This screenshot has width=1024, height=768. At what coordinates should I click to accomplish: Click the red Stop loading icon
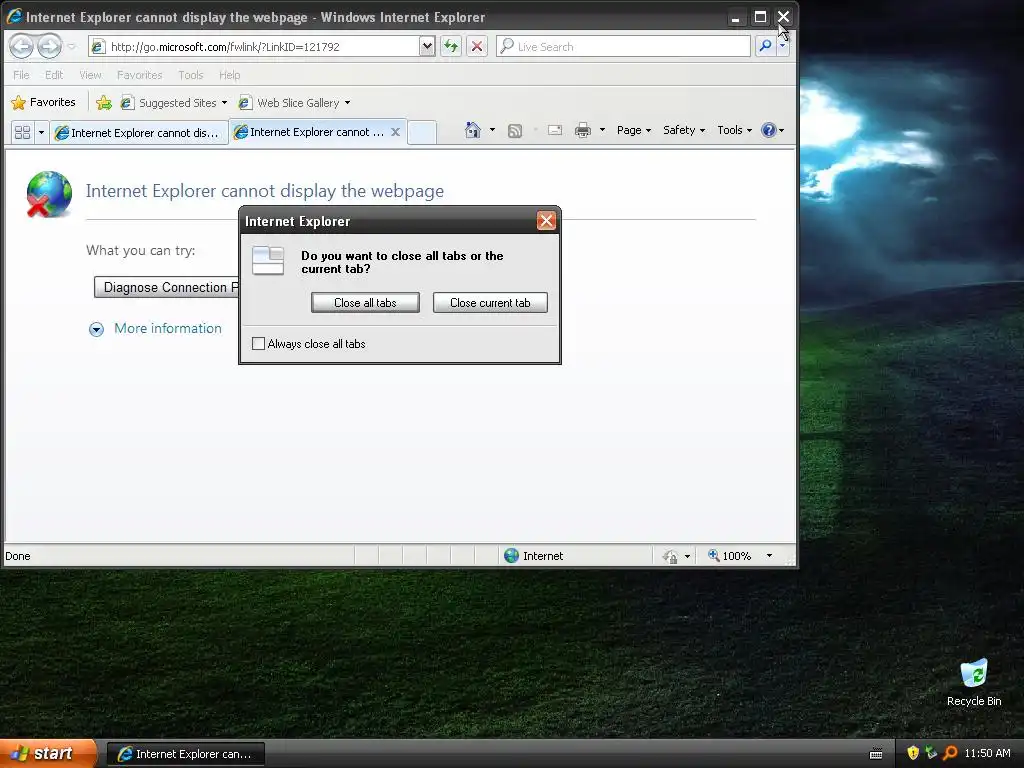[x=477, y=46]
